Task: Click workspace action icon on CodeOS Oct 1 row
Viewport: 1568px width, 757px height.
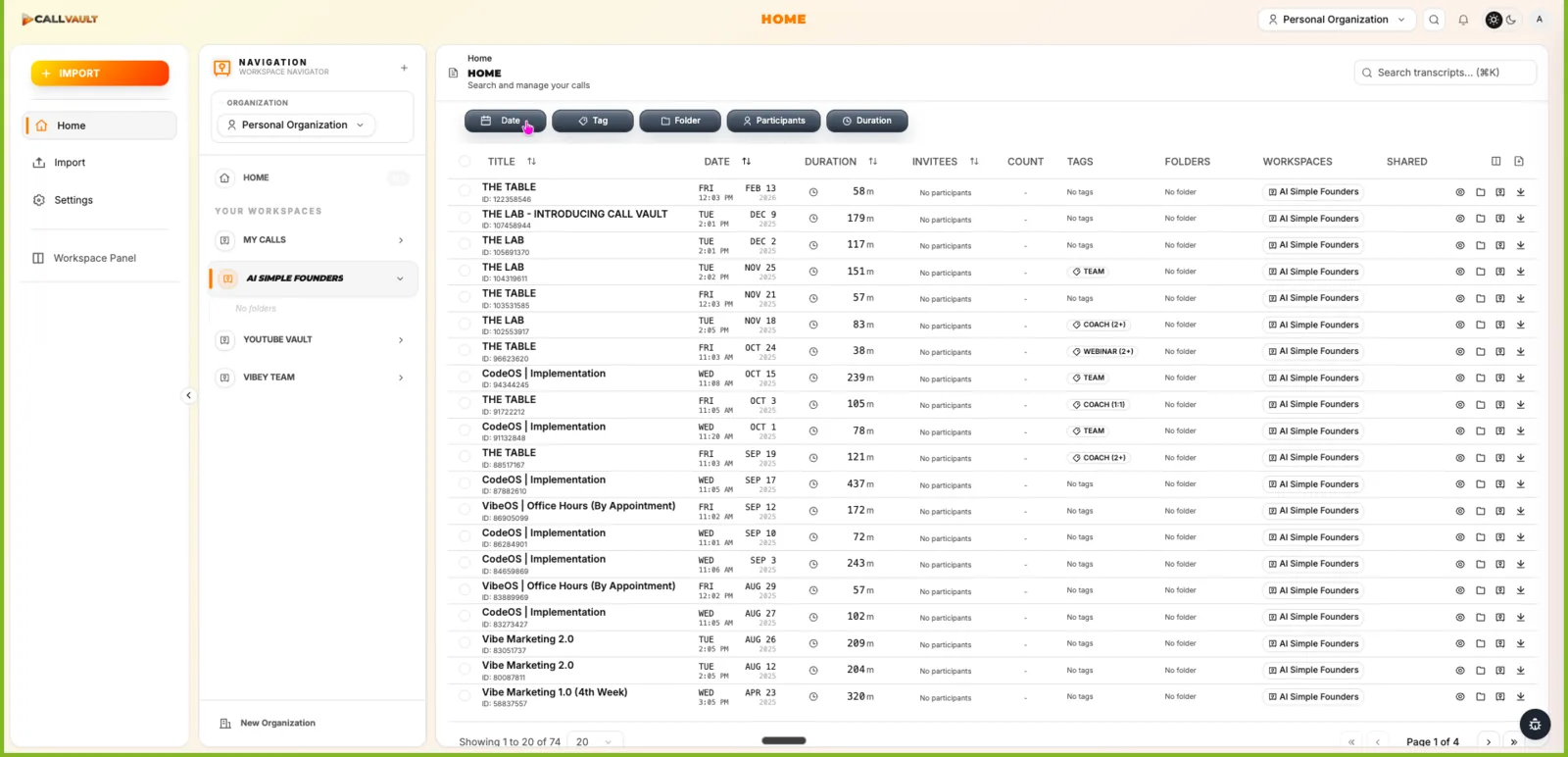Action: tap(1499, 431)
